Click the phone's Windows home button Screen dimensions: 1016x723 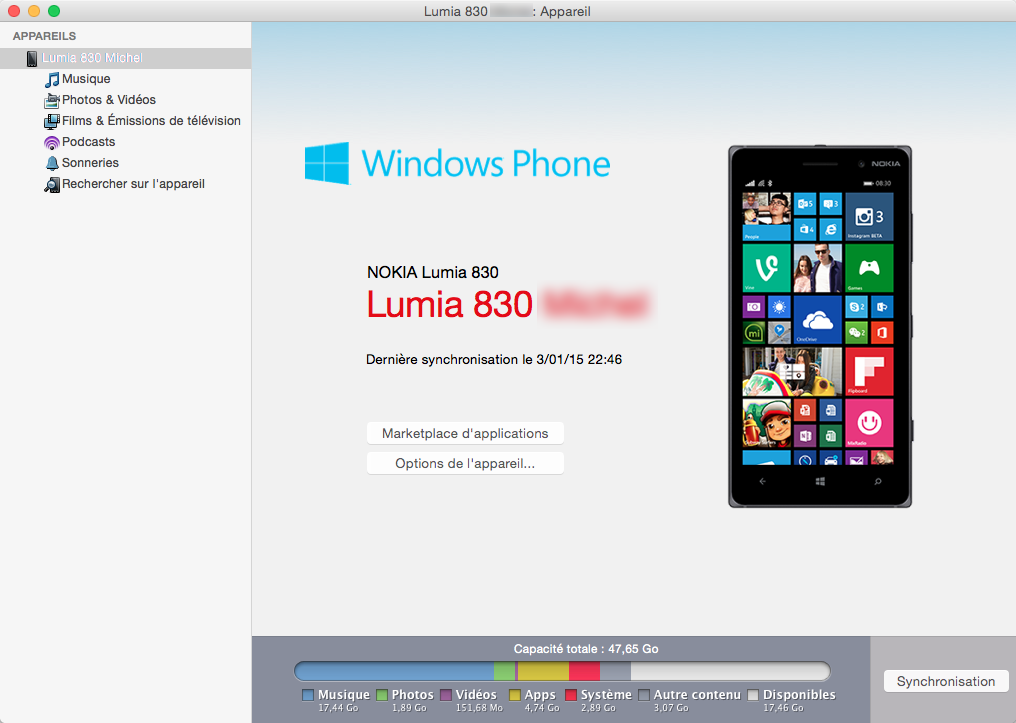(820, 481)
